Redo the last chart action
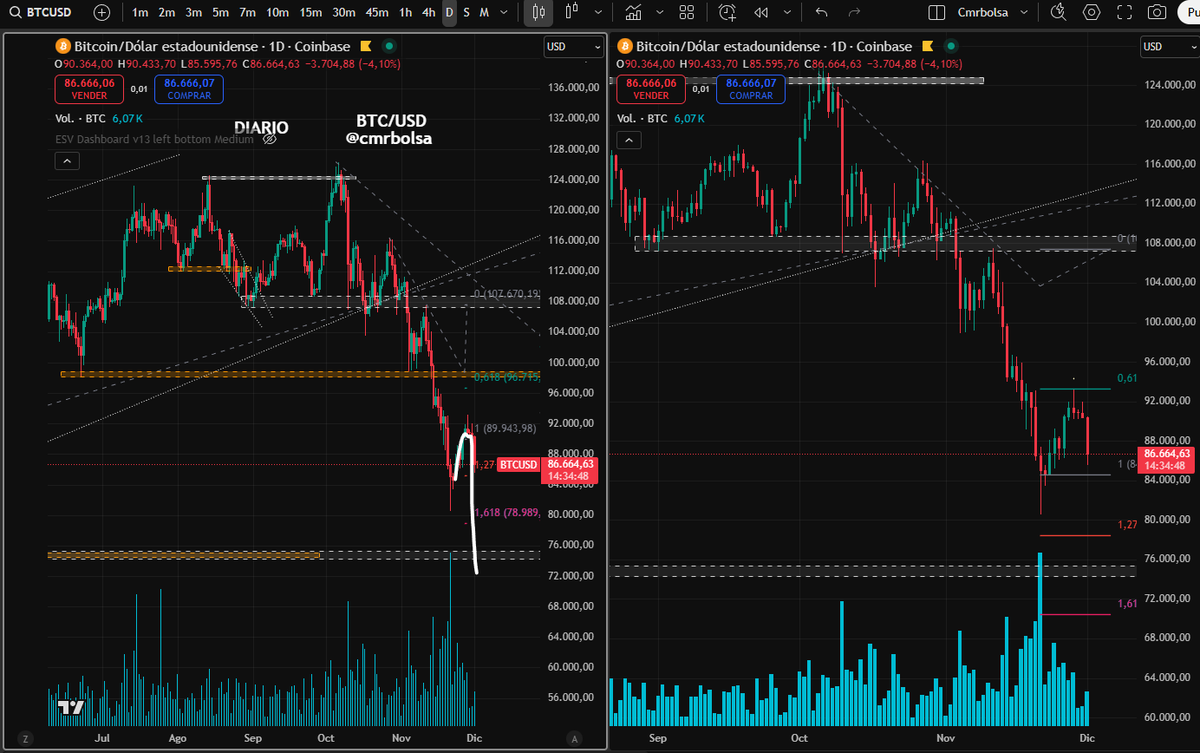The image size is (1200, 753). [854, 12]
